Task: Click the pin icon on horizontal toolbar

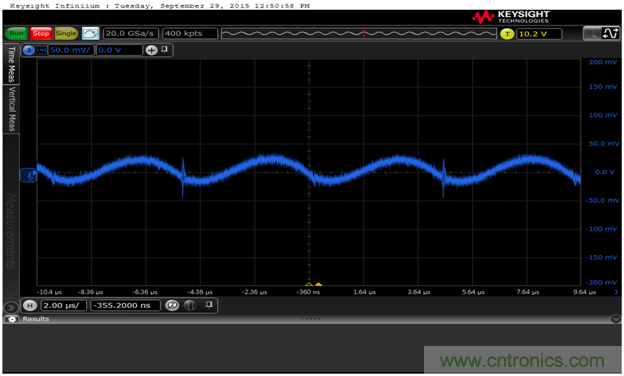Action: pos(209,305)
